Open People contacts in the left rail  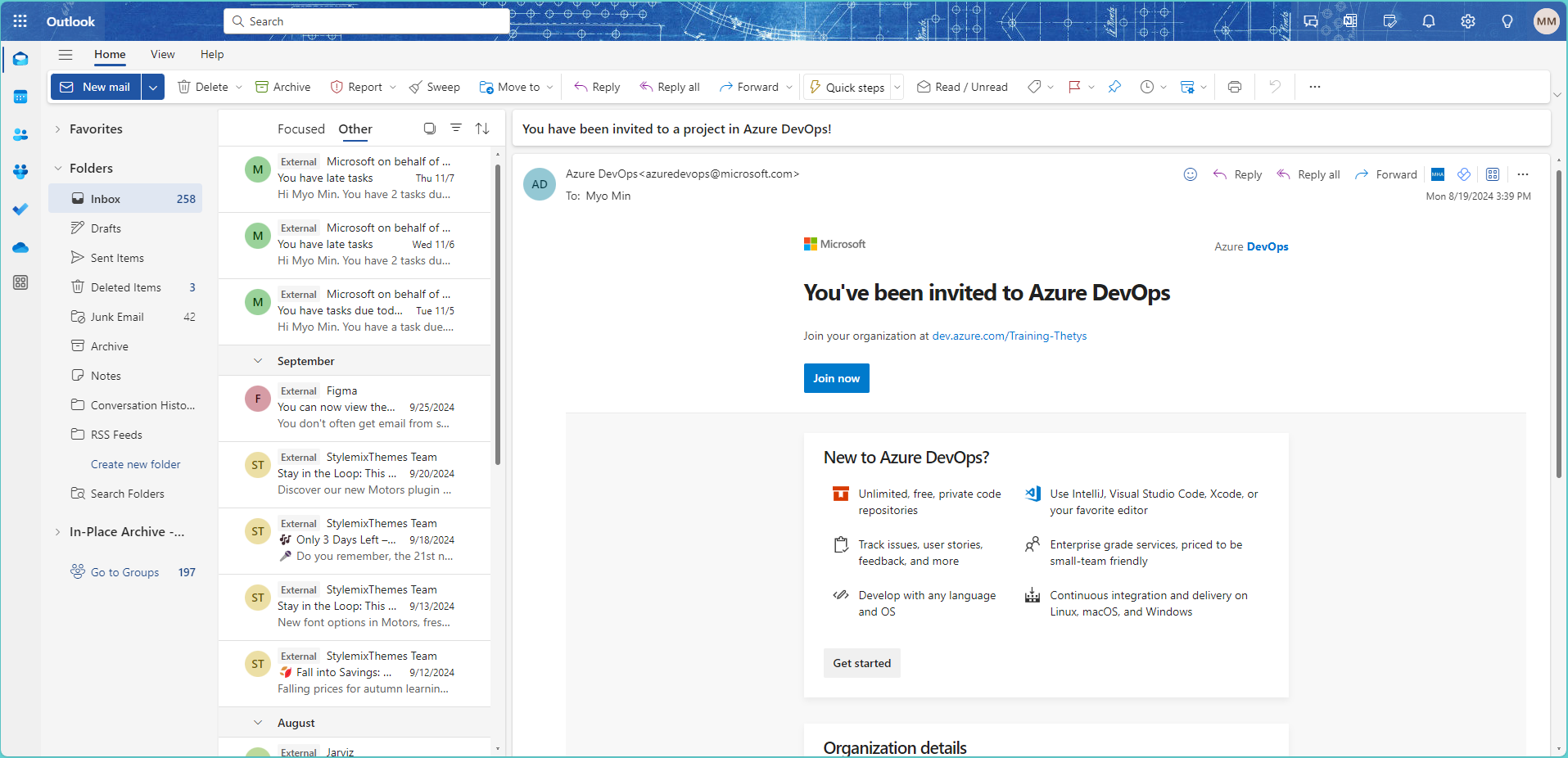pyautogui.click(x=20, y=134)
